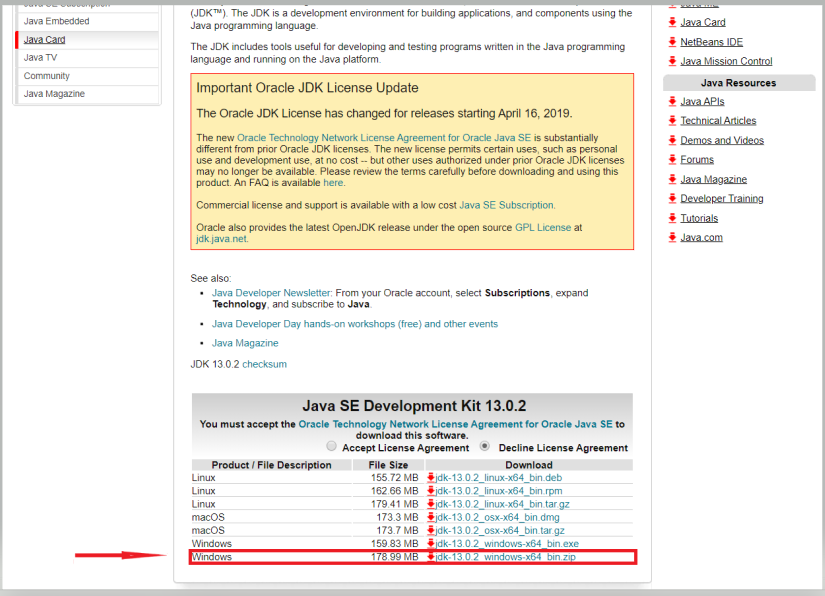Open Java Card link in right sidebar
Viewport: 825px width, 596px height.
703,22
